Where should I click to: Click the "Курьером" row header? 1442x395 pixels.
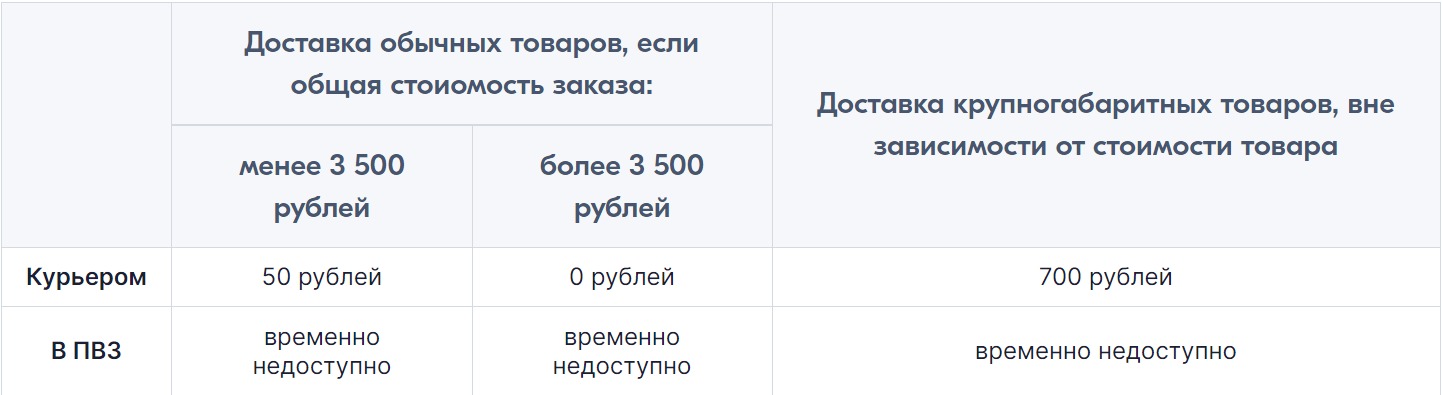(x=86, y=277)
